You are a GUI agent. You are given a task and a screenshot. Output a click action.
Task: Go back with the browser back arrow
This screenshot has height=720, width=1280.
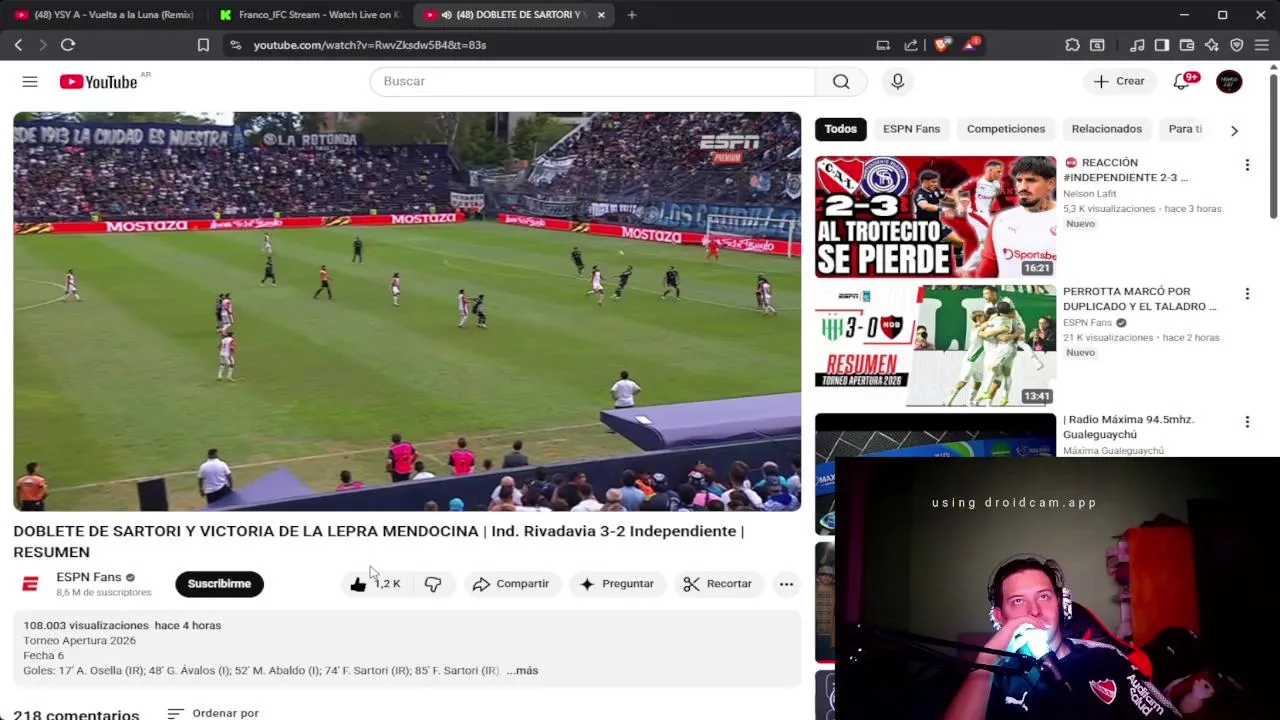coord(18,45)
